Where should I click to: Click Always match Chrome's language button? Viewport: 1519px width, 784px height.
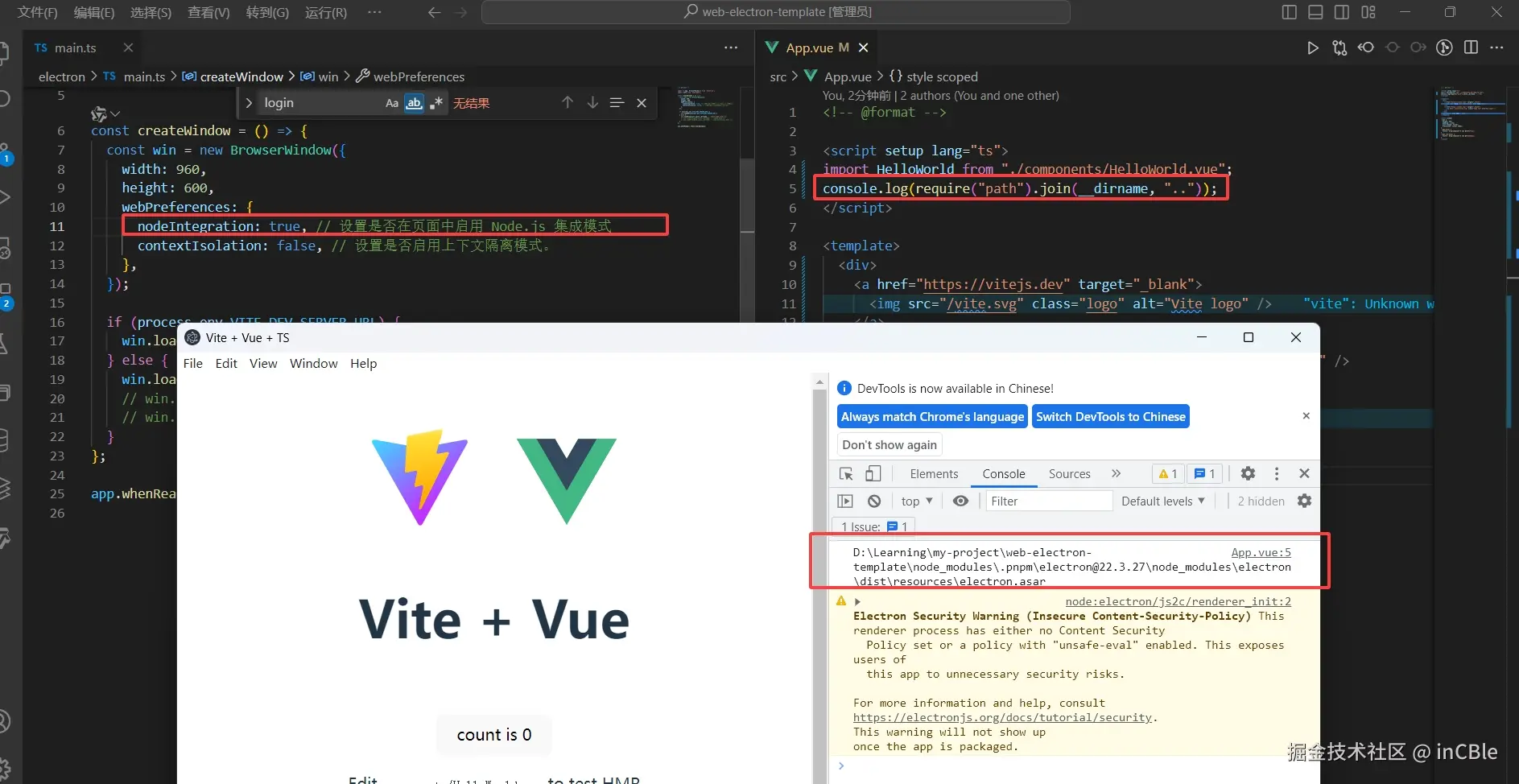click(x=932, y=417)
